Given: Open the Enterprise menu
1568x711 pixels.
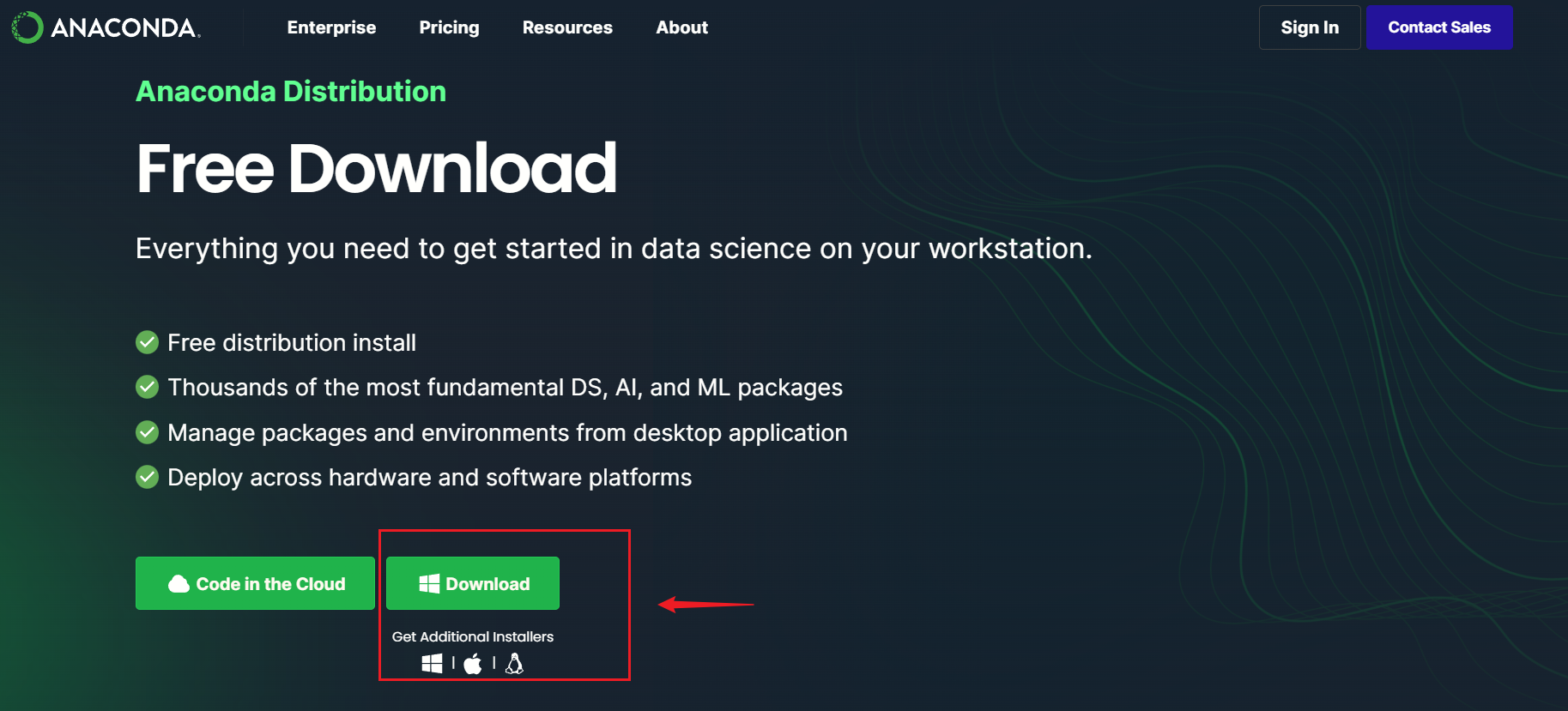Looking at the screenshot, I should (331, 27).
